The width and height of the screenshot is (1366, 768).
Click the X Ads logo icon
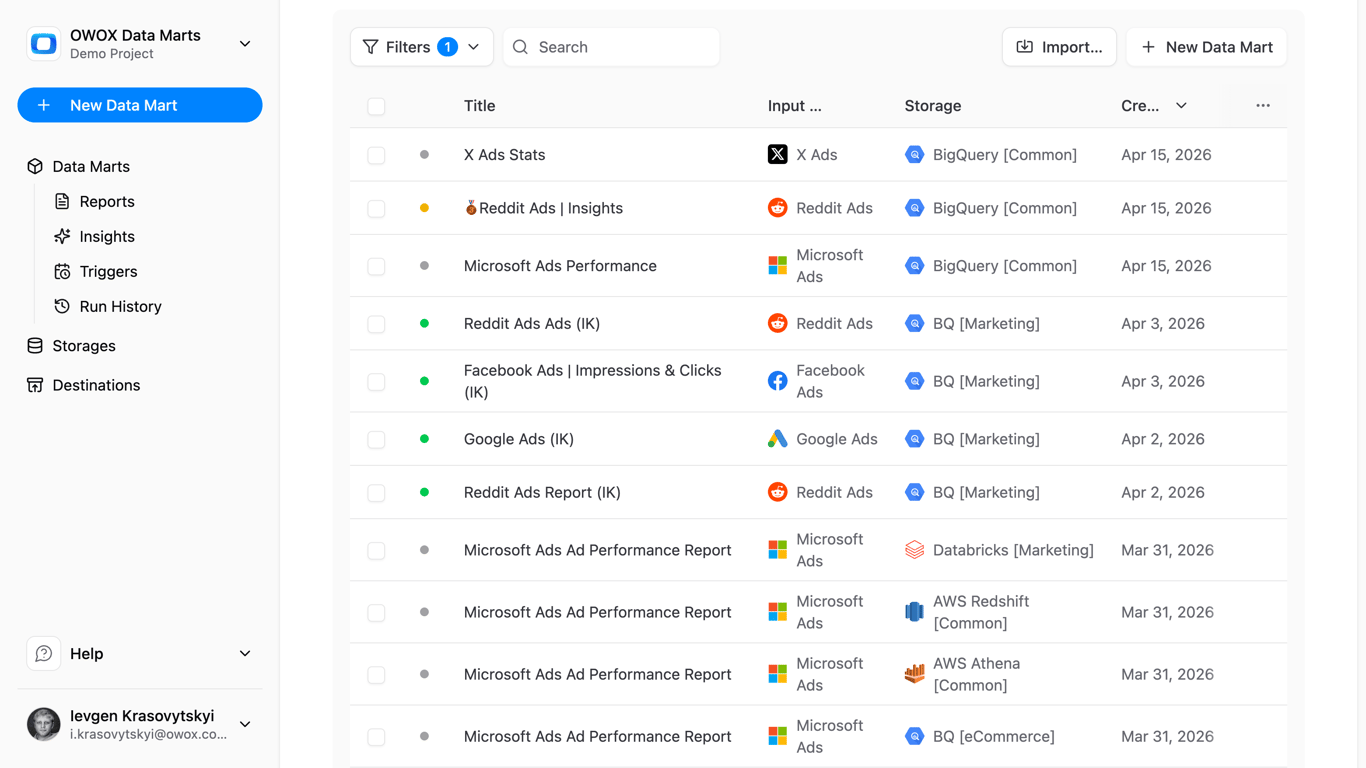pyautogui.click(x=777, y=155)
